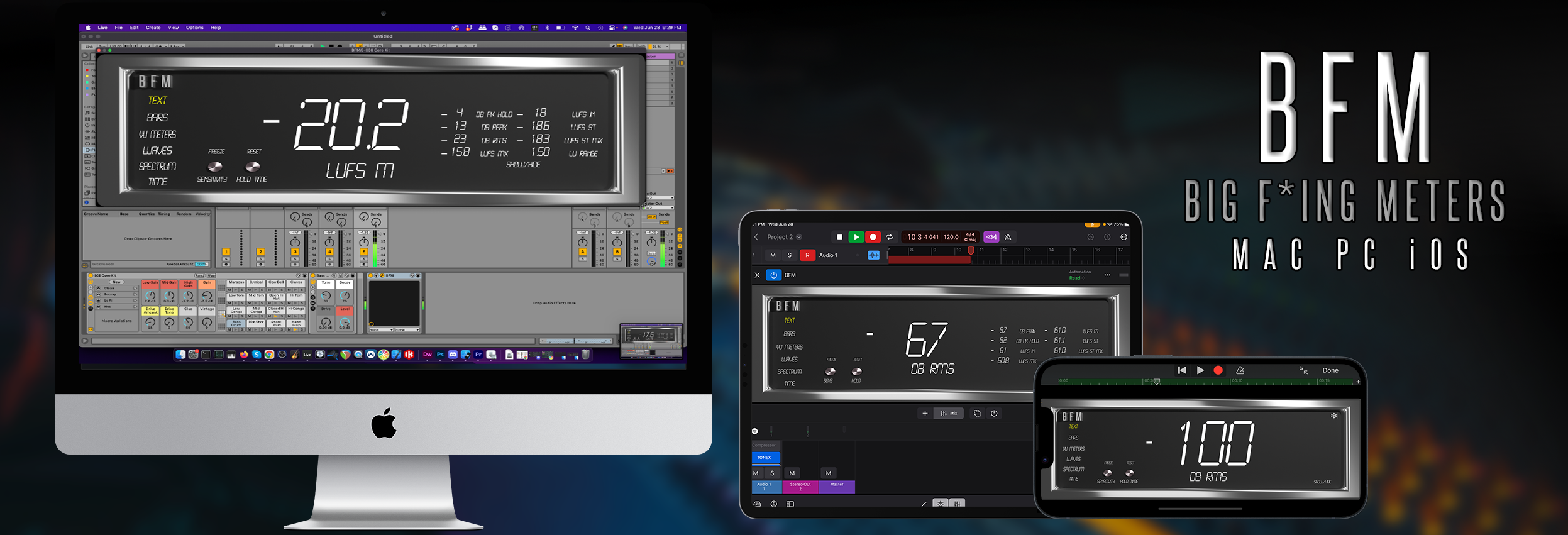Open Photoshop from the Mac dock
This screenshot has height=535, width=1568.
(440, 355)
